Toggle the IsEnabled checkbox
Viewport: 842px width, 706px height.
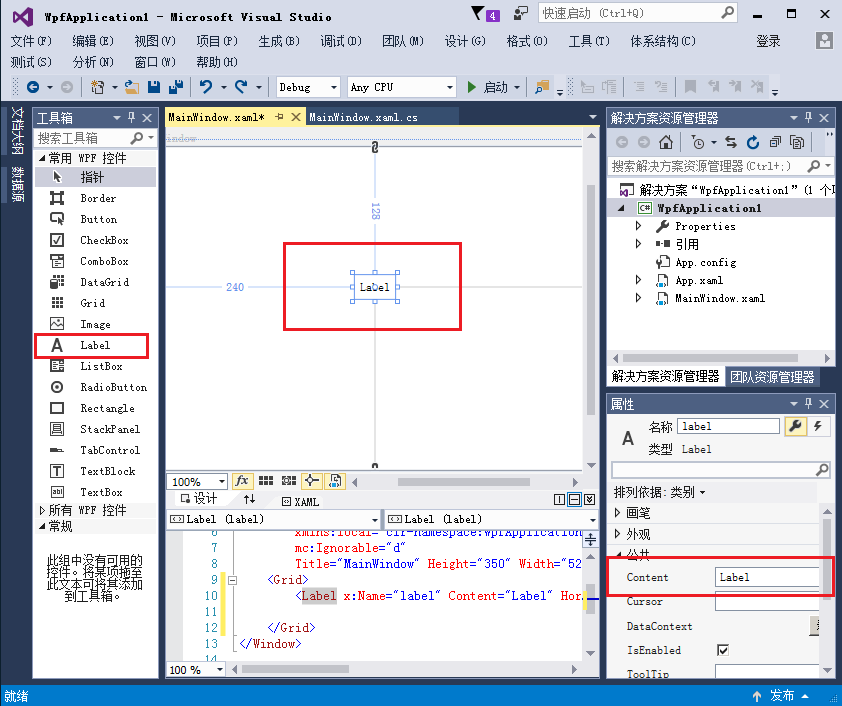pyautogui.click(x=723, y=650)
